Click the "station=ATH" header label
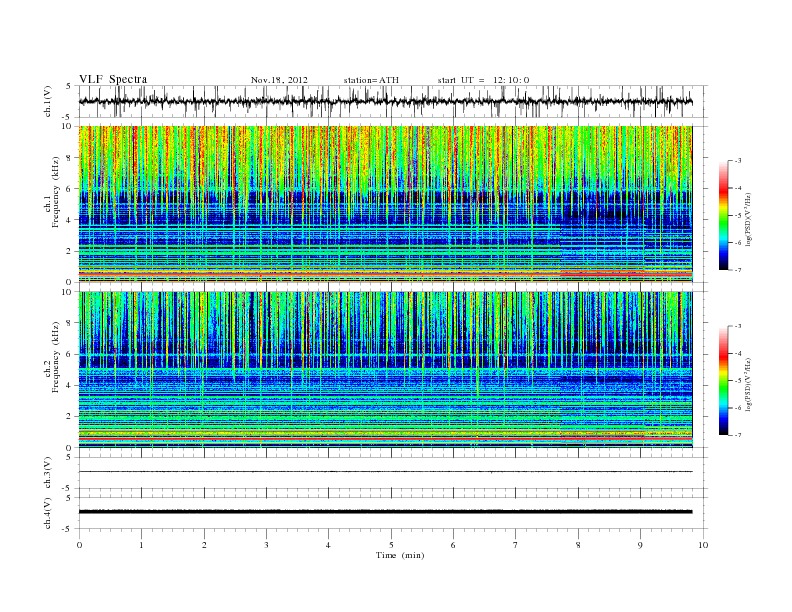Image resolution: width=792 pixels, height=612 pixels. [x=371, y=80]
